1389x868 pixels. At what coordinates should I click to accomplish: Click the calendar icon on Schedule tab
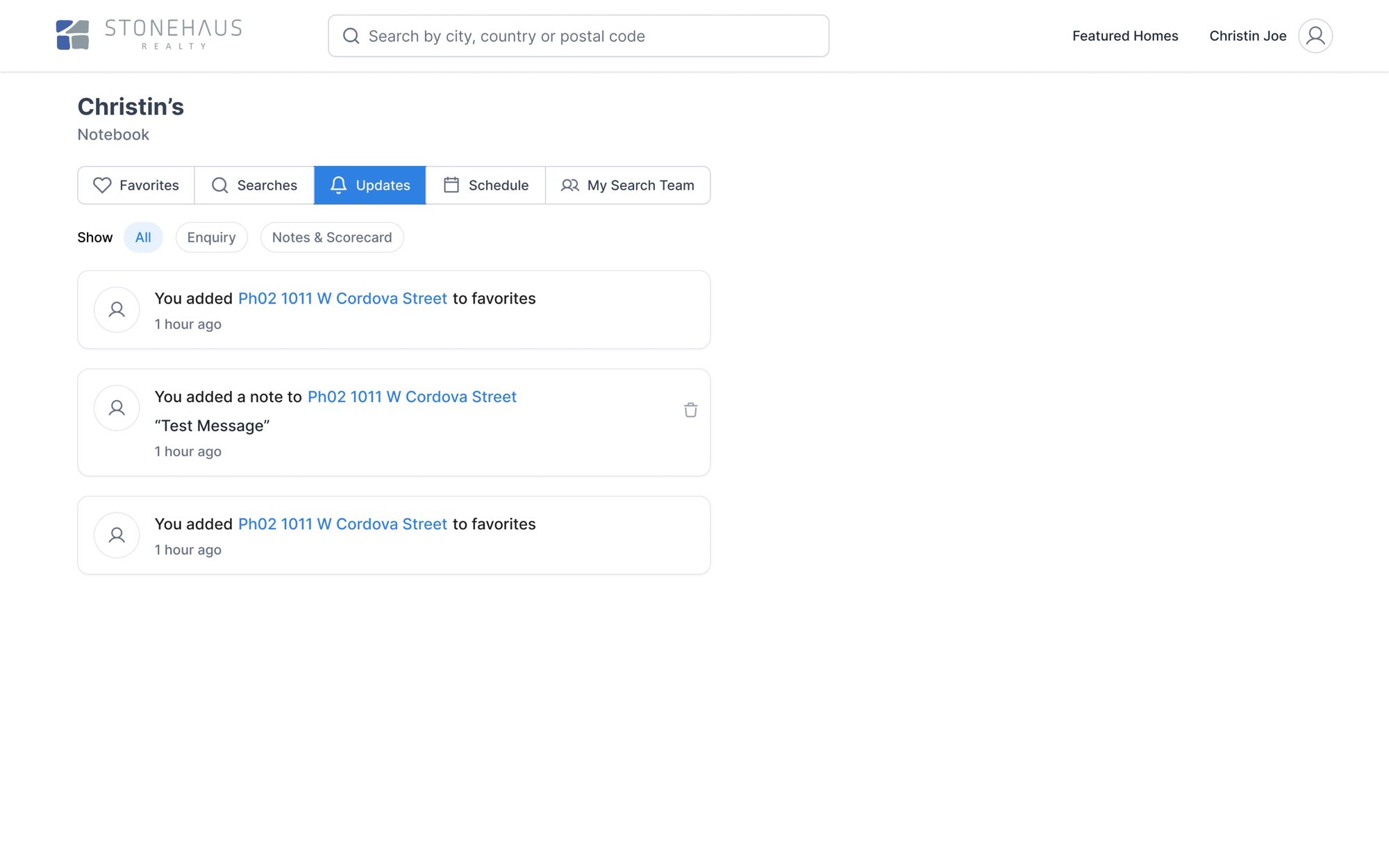click(451, 185)
